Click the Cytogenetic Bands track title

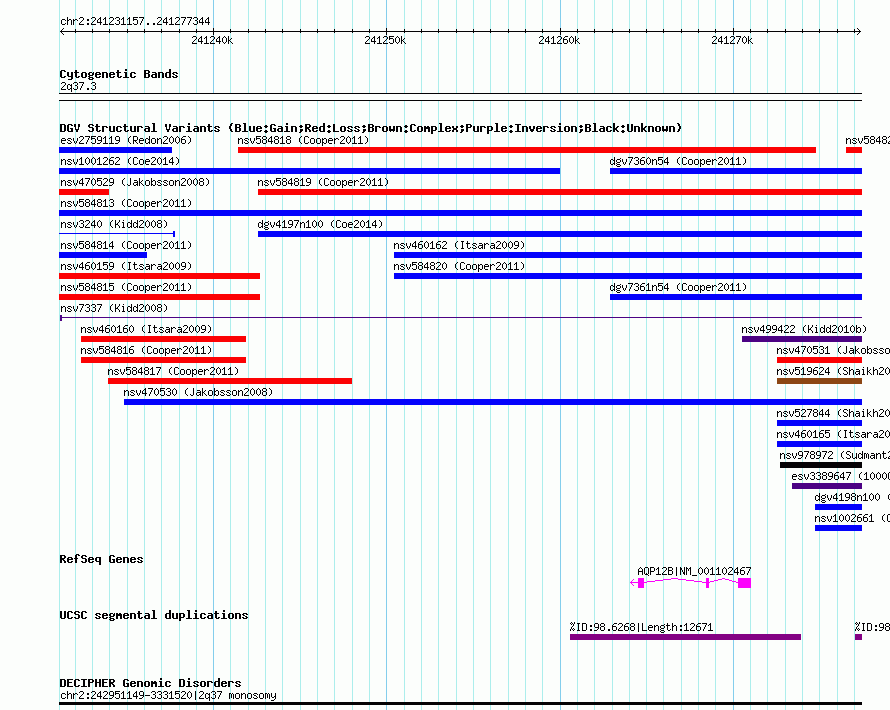(x=119, y=74)
